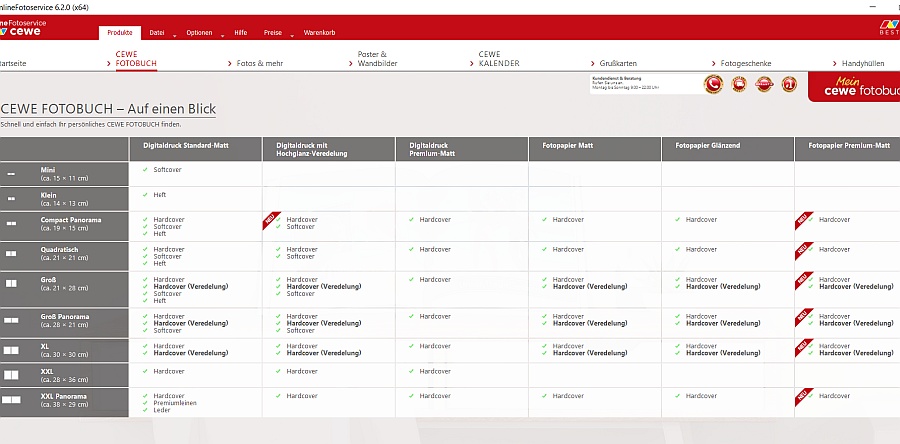Click the Compact Panorama format icon
This screenshot has height=444, width=900.
tap(11, 224)
